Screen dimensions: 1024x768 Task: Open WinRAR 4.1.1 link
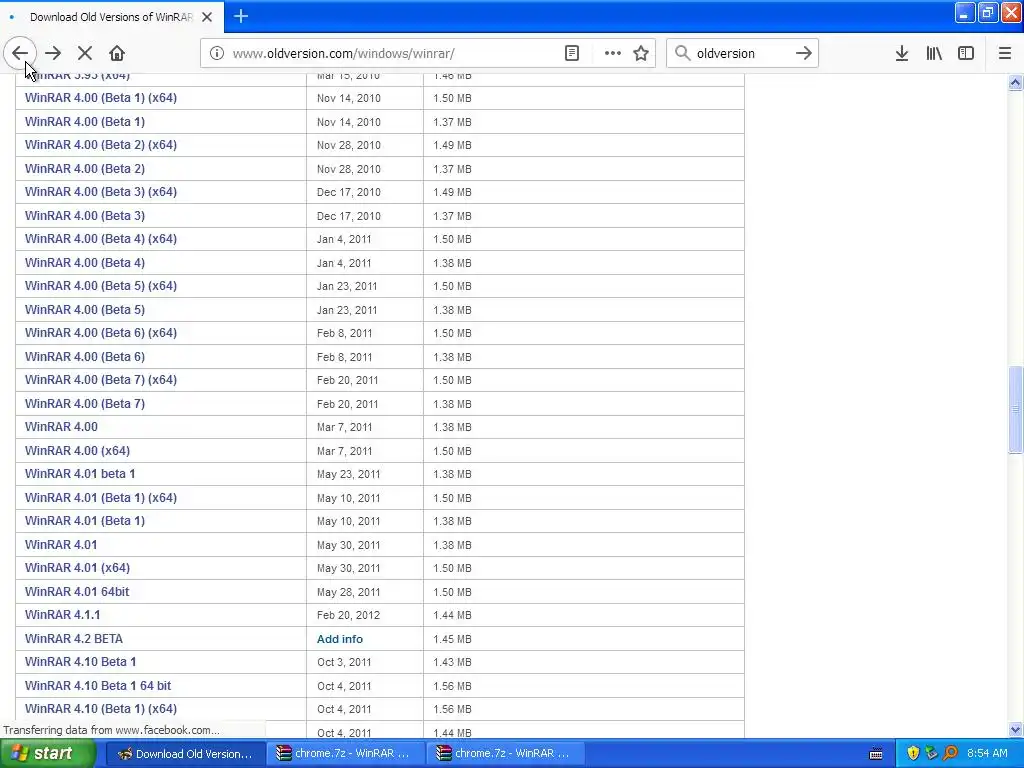(x=63, y=615)
